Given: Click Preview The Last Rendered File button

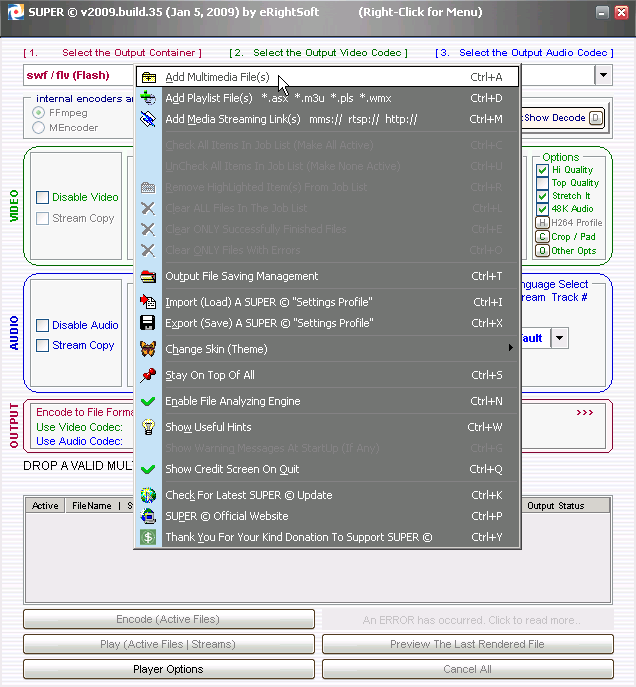Looking at the screenshot, I should pos(467,644).
